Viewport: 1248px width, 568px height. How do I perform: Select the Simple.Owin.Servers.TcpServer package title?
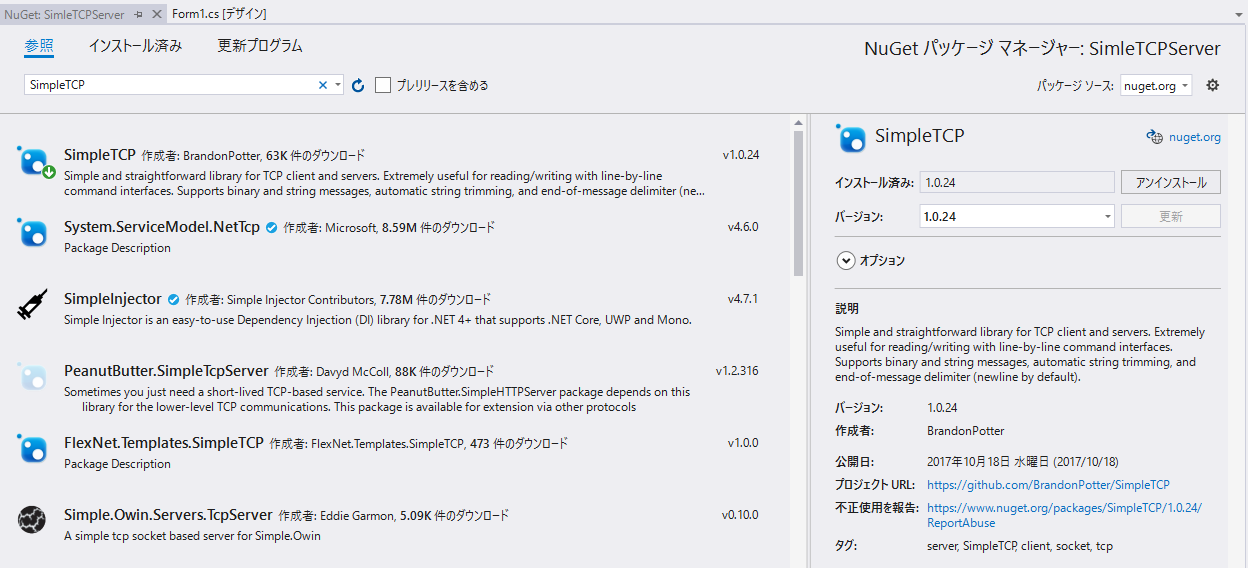[x=168, y=515]
